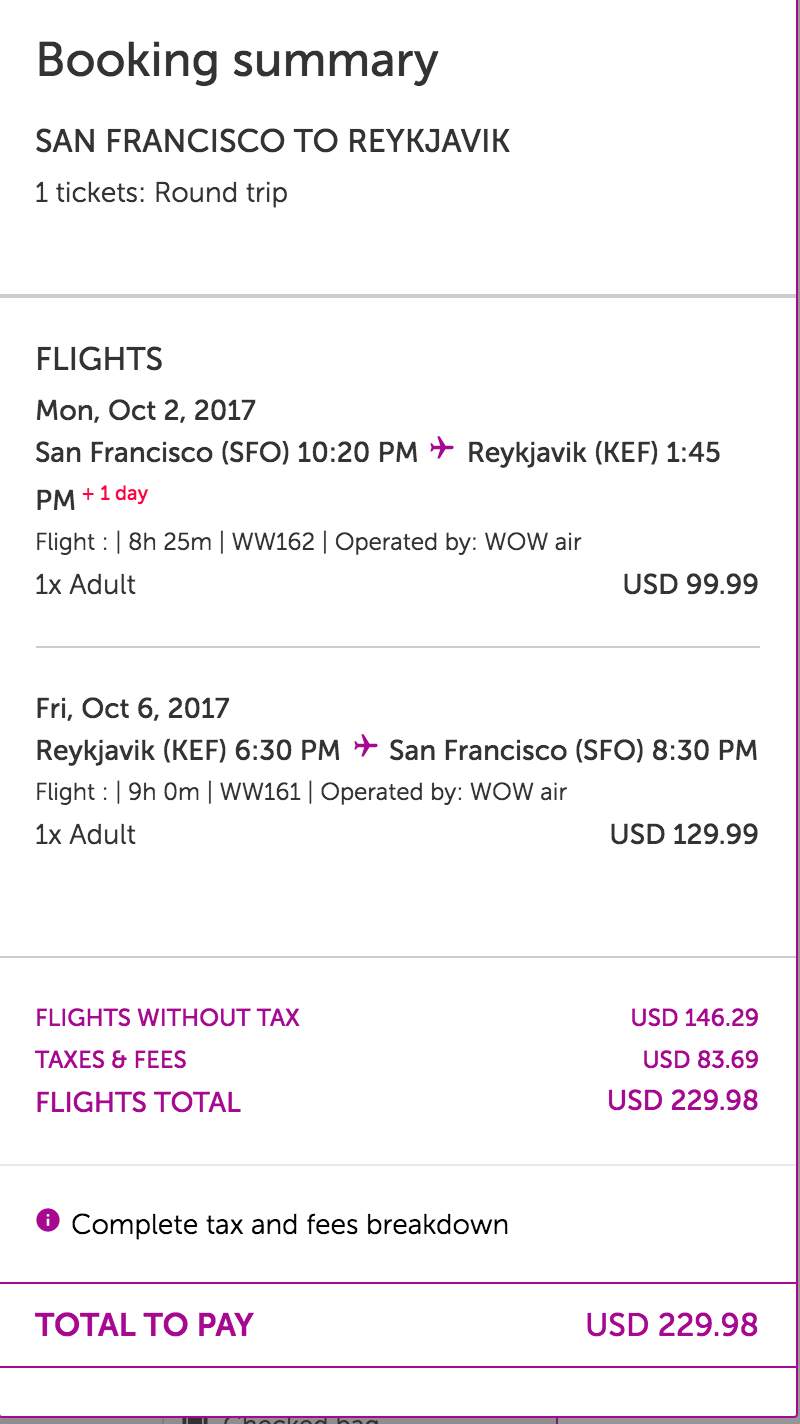
Task: Click the Total To Pay label
Action: click(145, 1325)
